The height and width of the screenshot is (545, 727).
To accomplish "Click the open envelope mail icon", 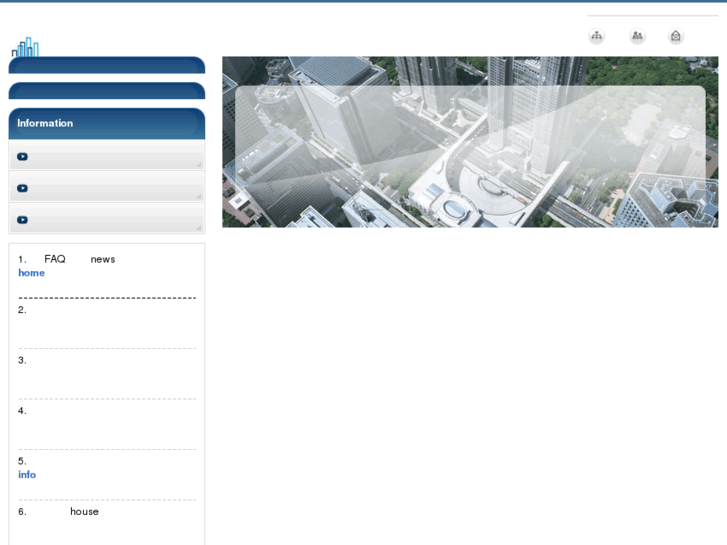I will point(676,36).
